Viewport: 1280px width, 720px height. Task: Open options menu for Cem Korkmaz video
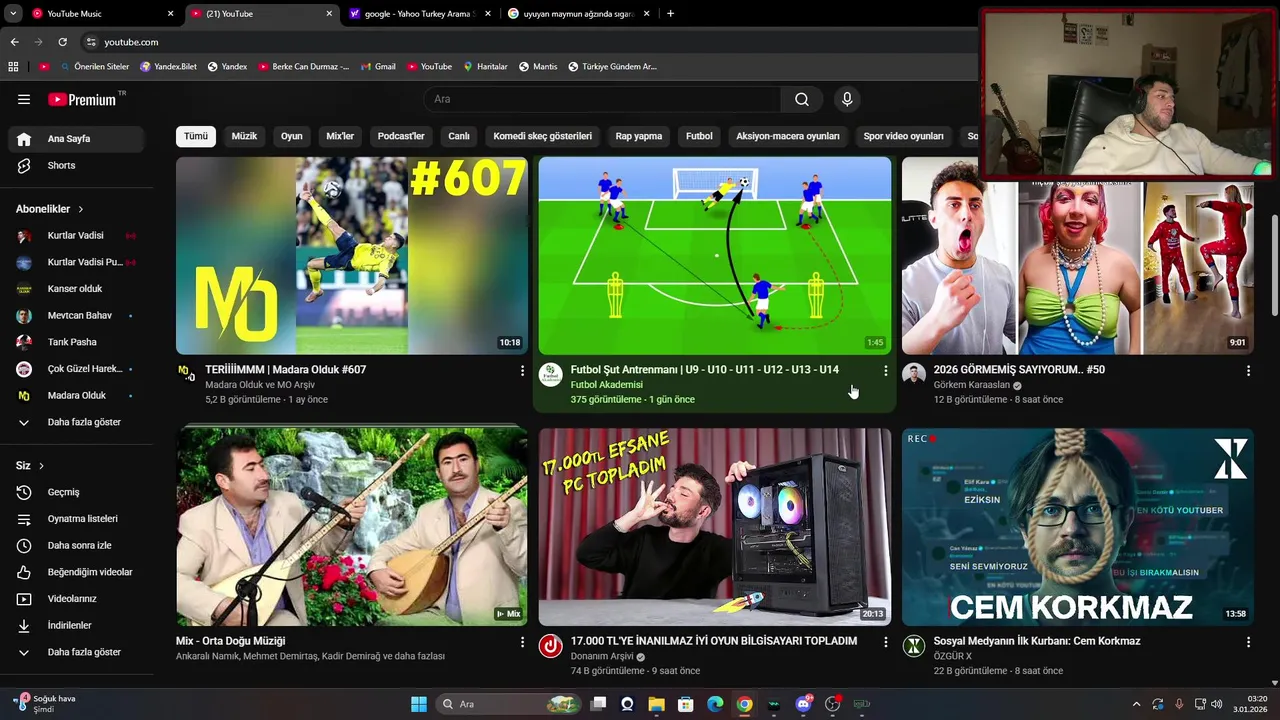tap(1248, 642)
